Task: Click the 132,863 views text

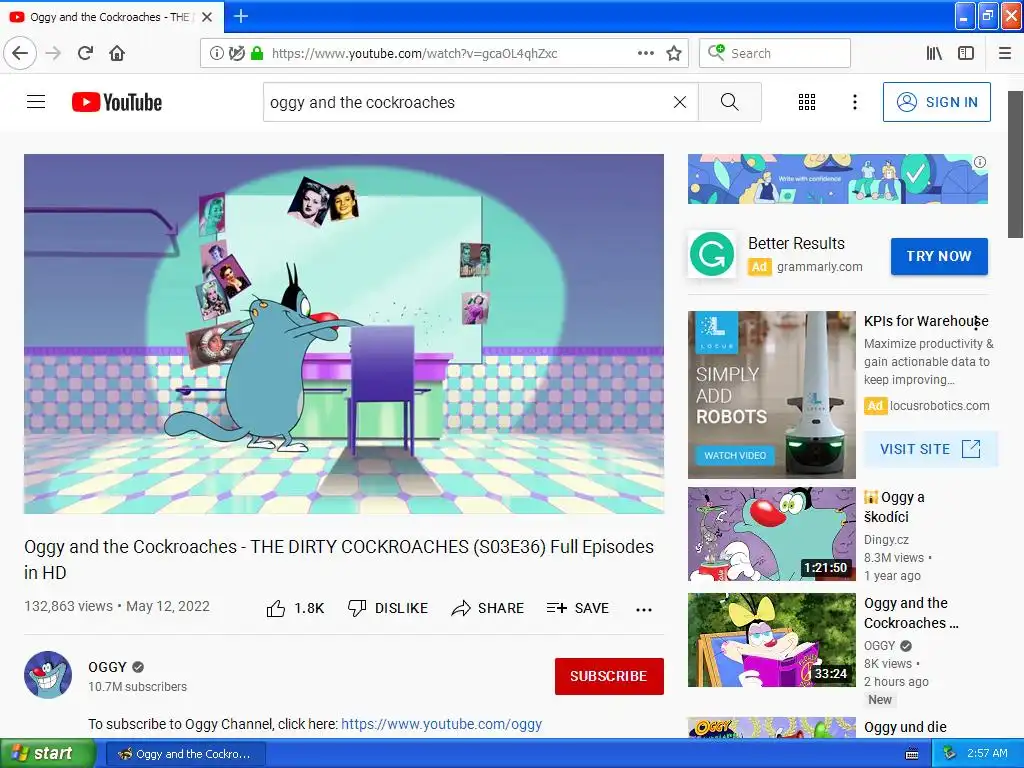Action: point(68,606)
